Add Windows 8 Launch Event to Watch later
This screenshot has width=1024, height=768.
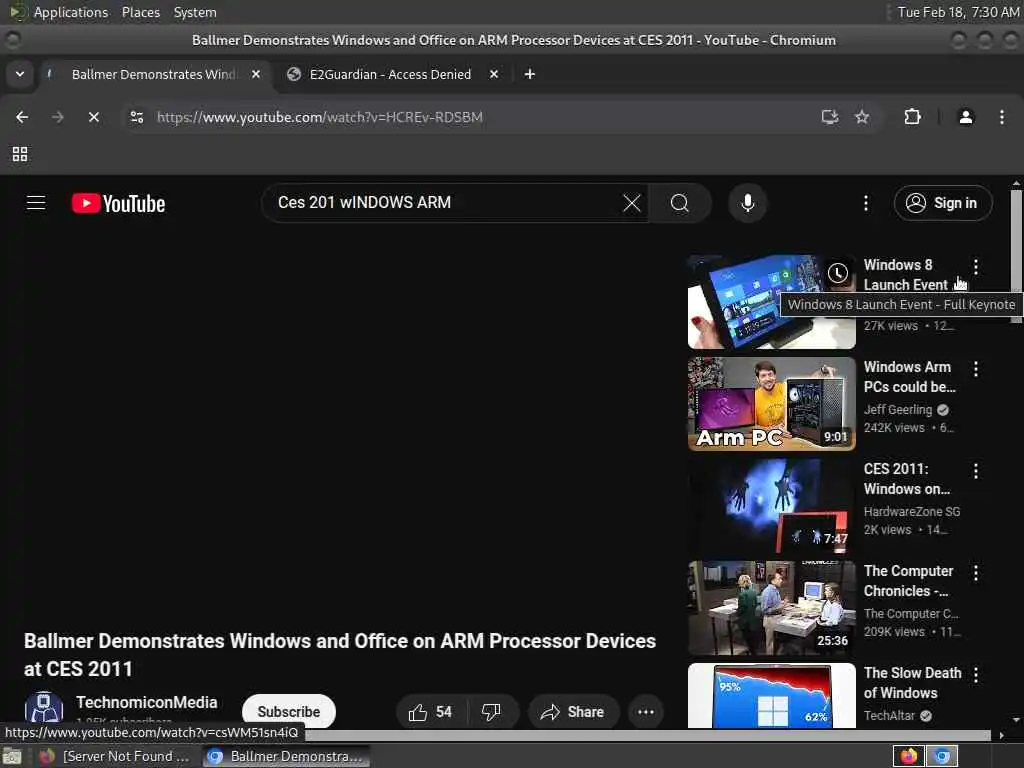click(x=838, y=273)
